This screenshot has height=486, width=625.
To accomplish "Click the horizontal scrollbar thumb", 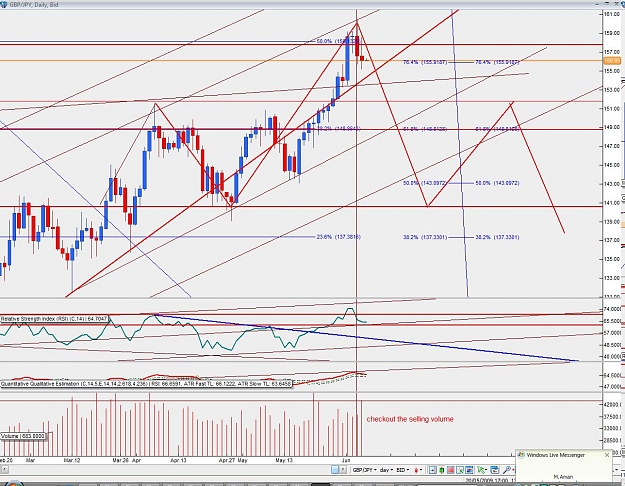I will 335,470.
